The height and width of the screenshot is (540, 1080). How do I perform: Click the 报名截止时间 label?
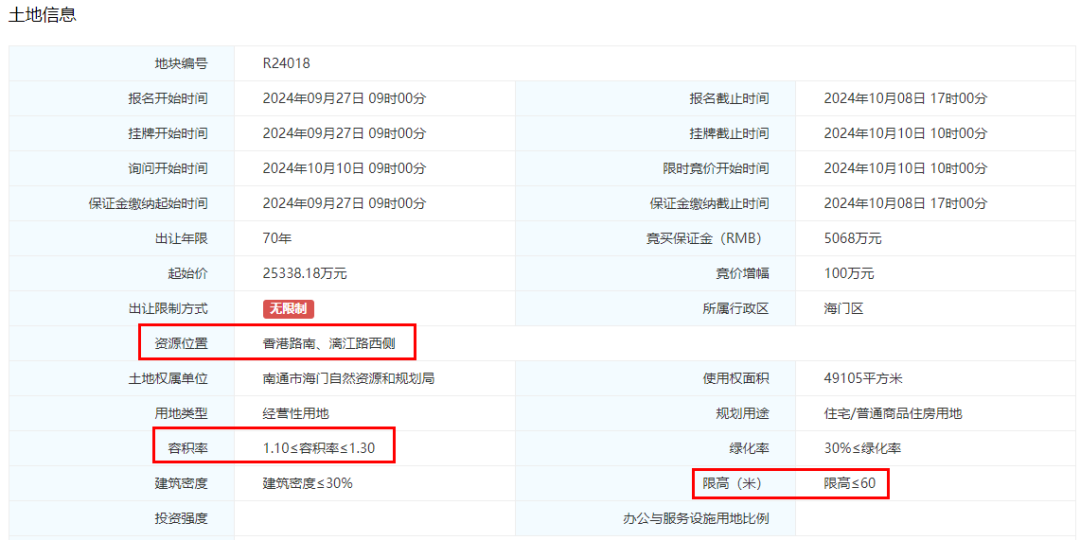pyautogui.click(x=729, y=98)
